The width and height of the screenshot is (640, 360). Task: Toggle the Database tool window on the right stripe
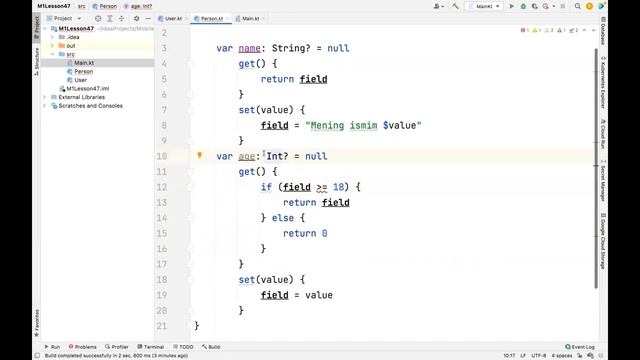click(x=603, y=31)
